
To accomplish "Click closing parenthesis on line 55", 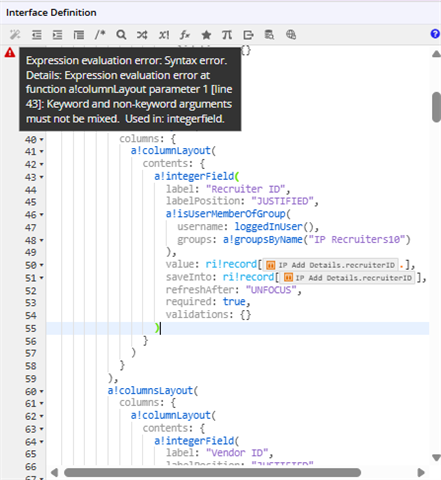I will (157, 328).
